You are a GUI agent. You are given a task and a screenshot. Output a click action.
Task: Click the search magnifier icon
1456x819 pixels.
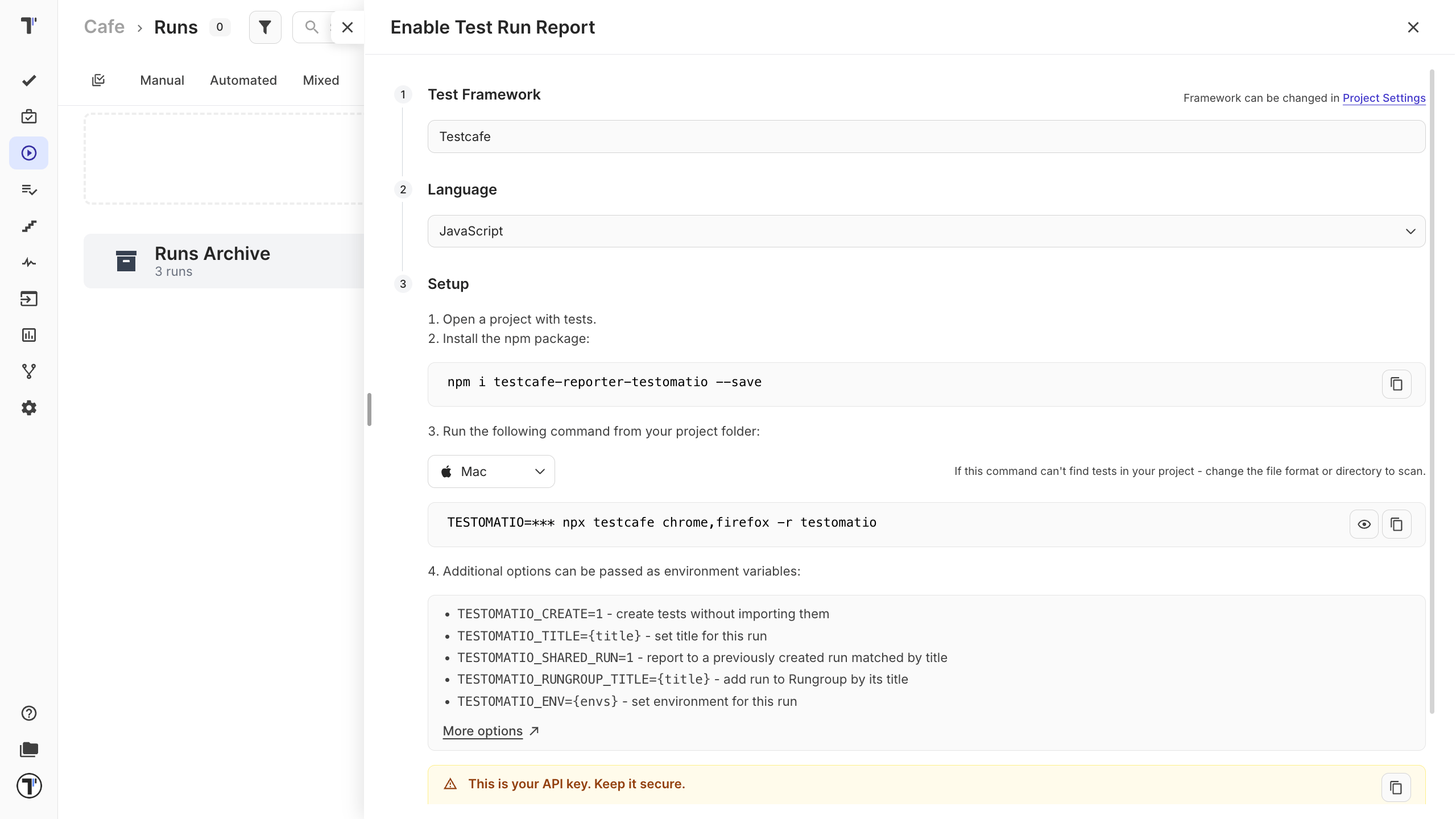[312, 27]
